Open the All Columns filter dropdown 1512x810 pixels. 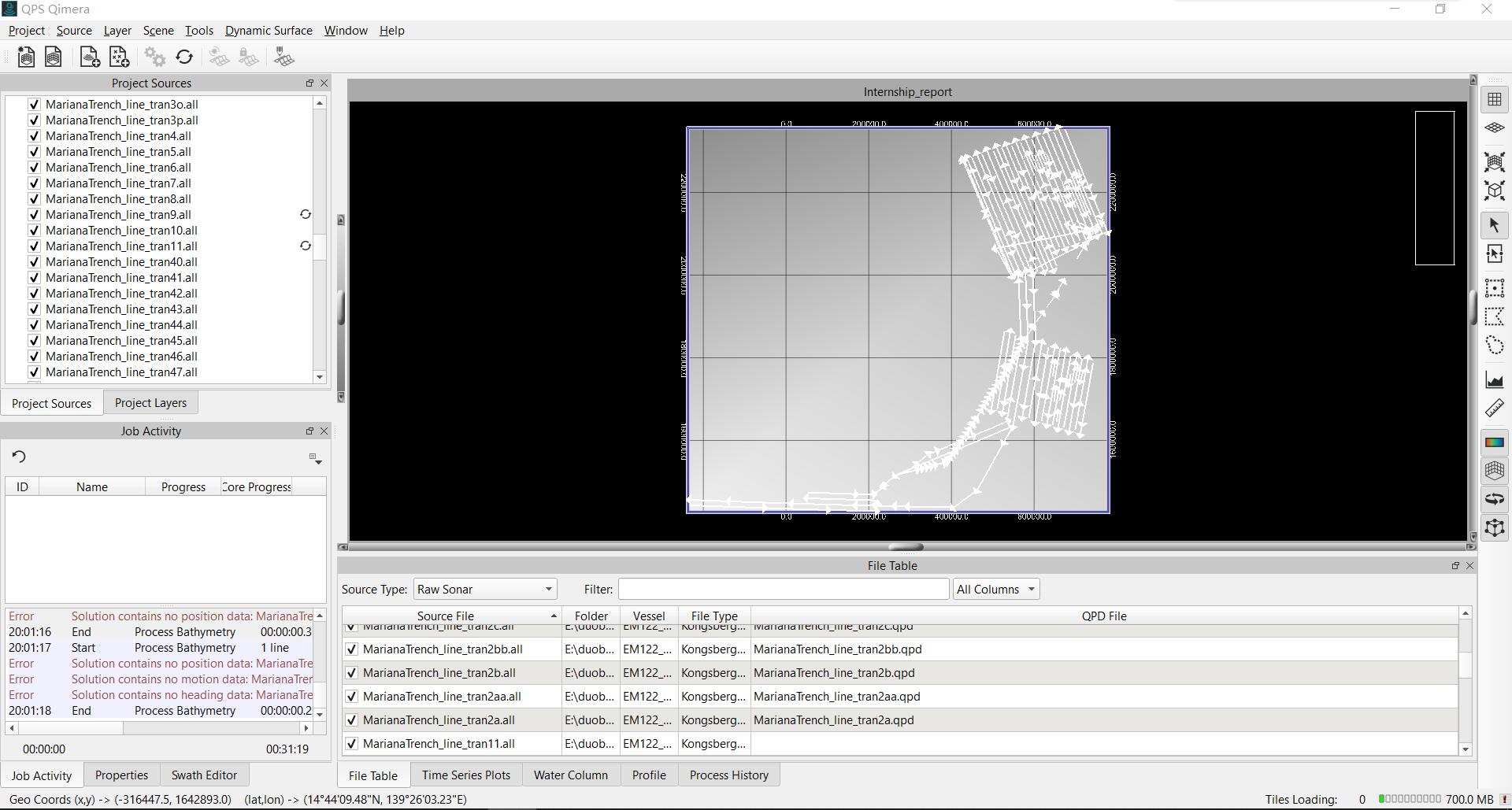(x=995, y=589)
